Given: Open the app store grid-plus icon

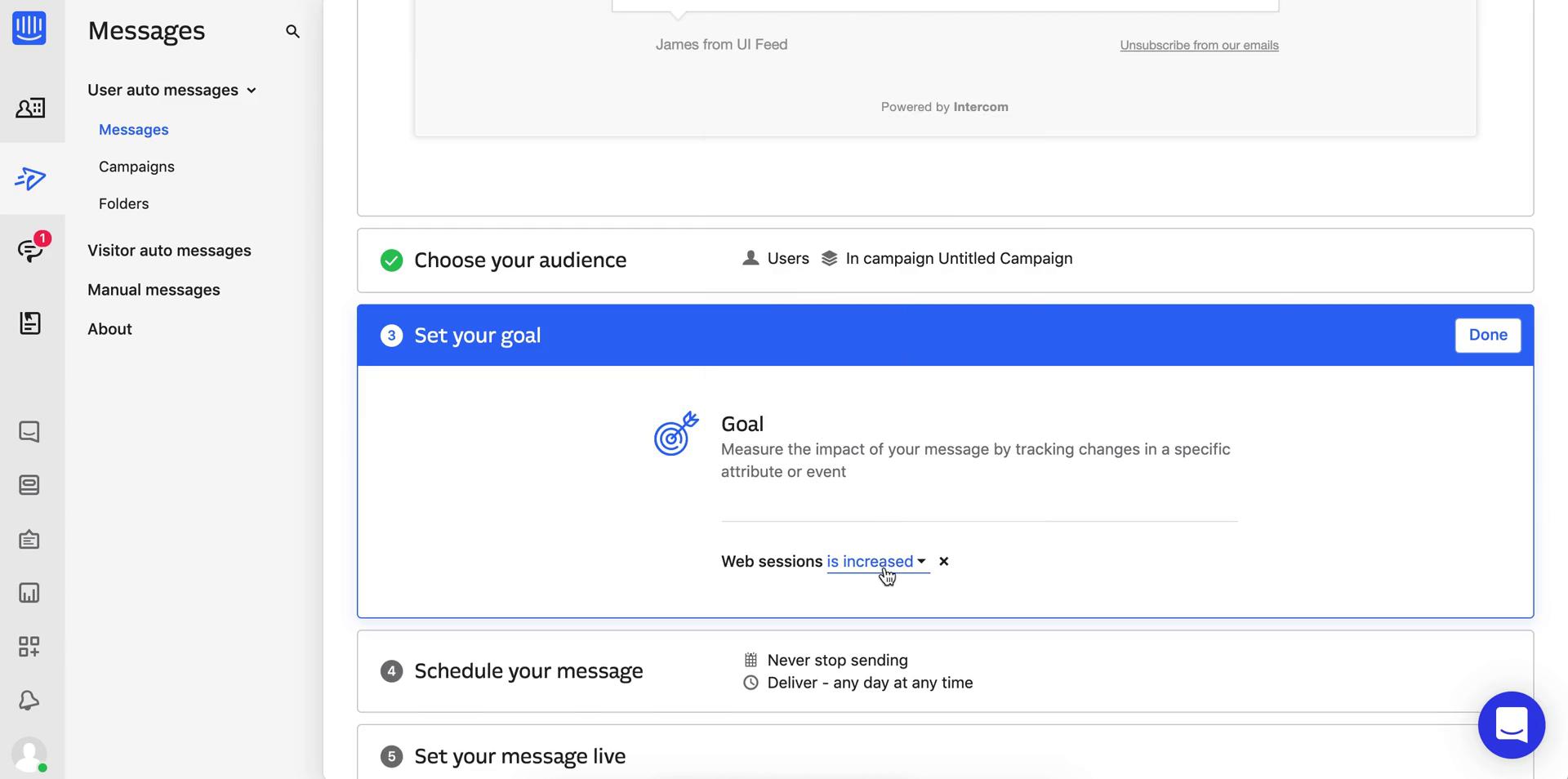Looking at the screenshot, I should [29, 647].
